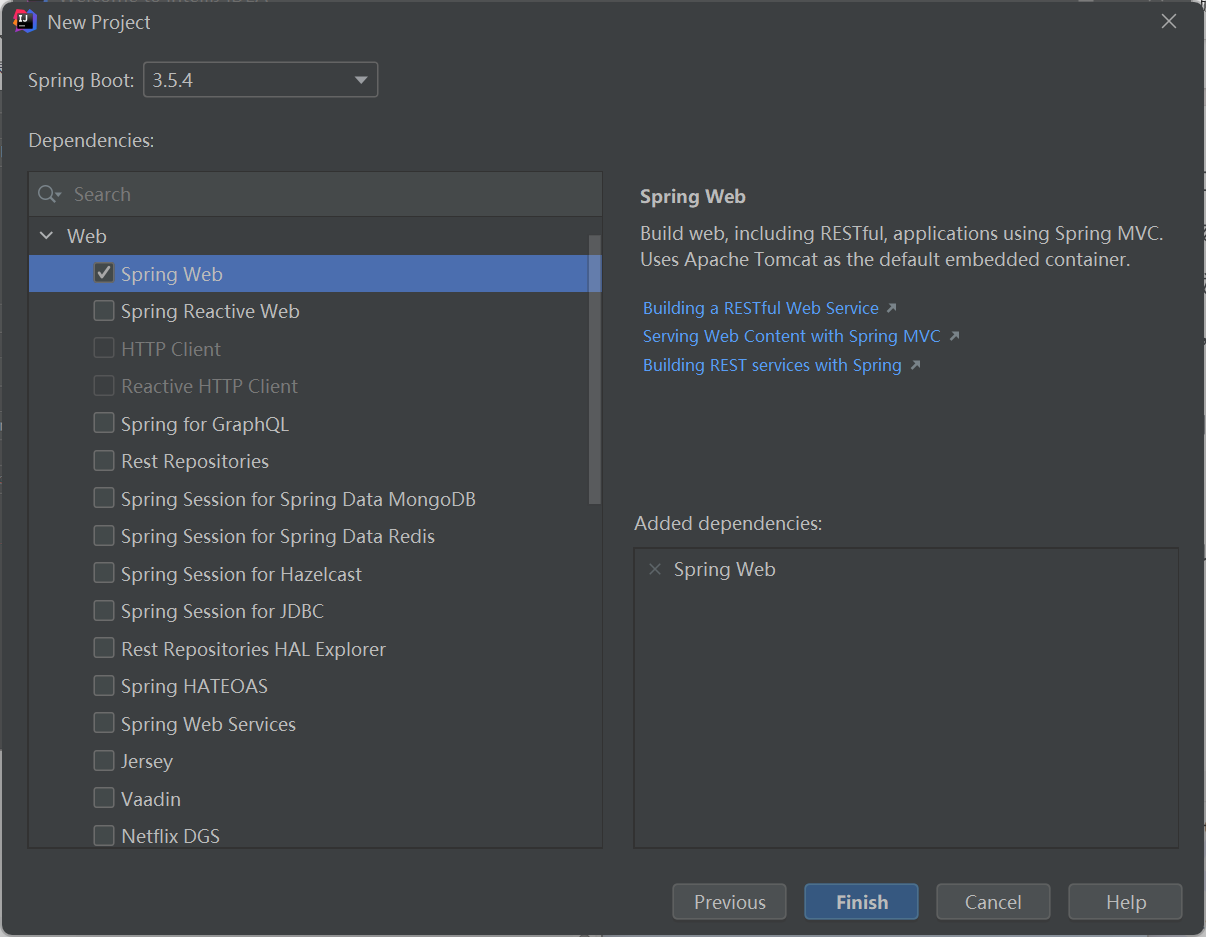Enable Spring Session for JDBC checkbox

click(x=103, y=611)
